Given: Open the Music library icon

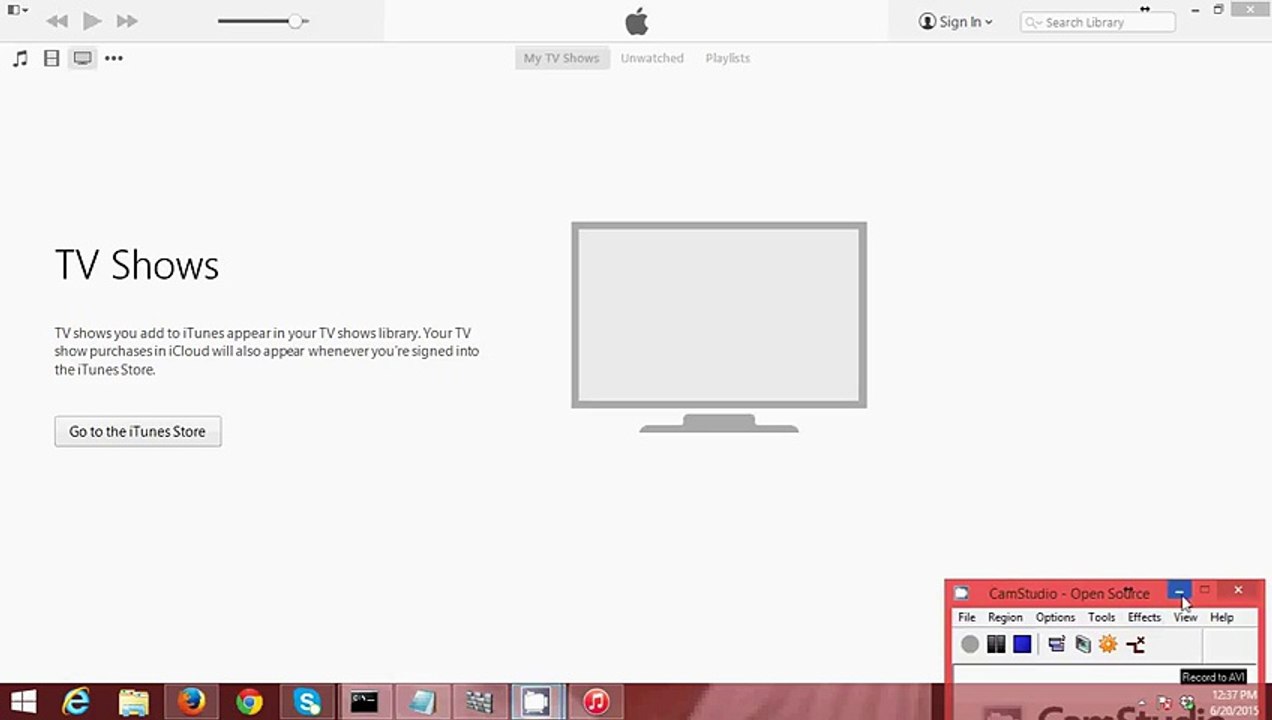Looking at the screenshot, I should (x=20, y=59).
